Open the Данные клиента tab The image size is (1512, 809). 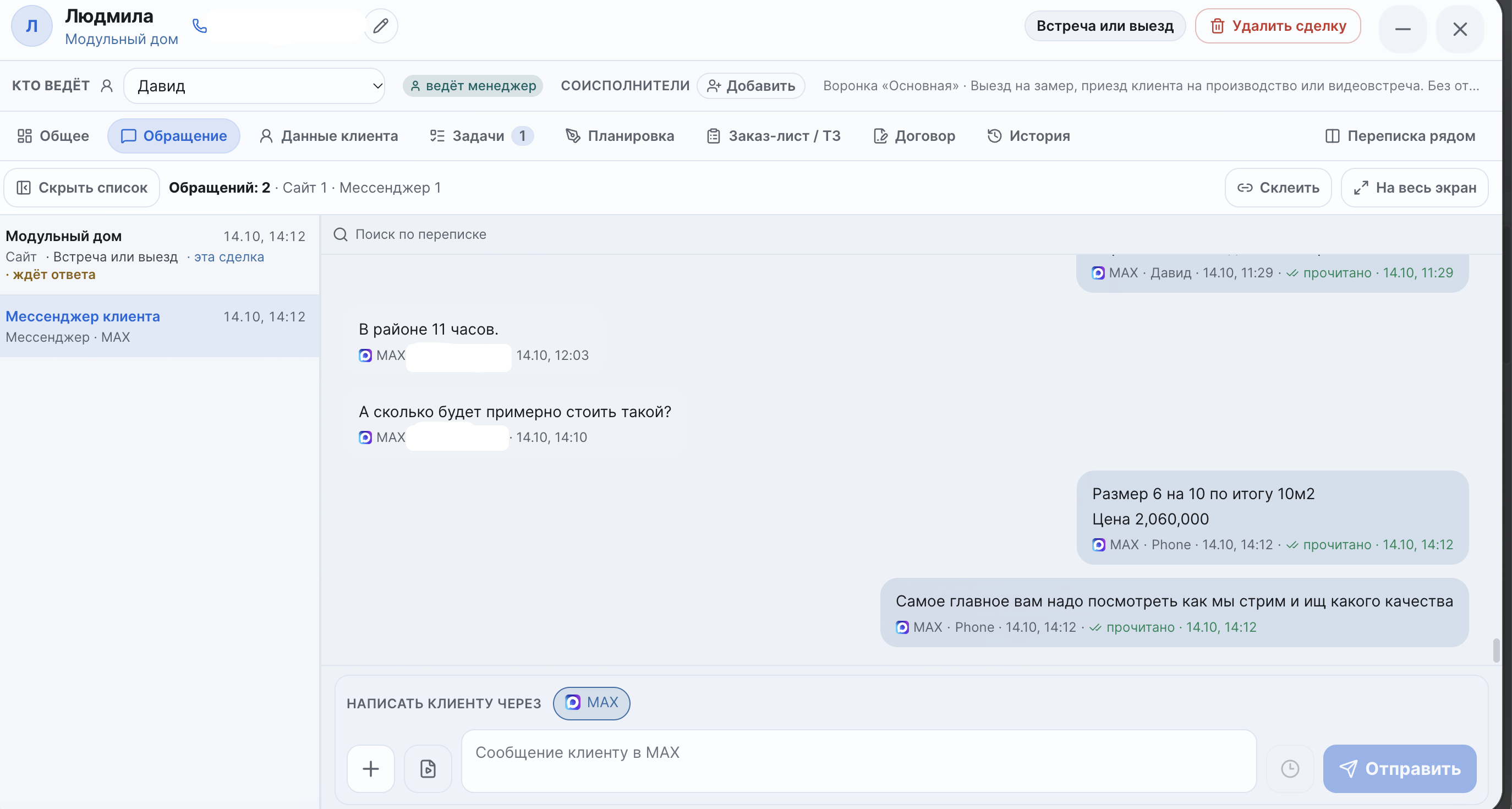[328, 135]
